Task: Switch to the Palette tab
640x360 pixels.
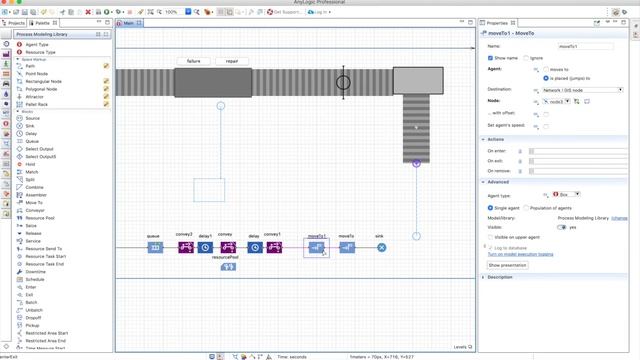Action: coord(43,23)
